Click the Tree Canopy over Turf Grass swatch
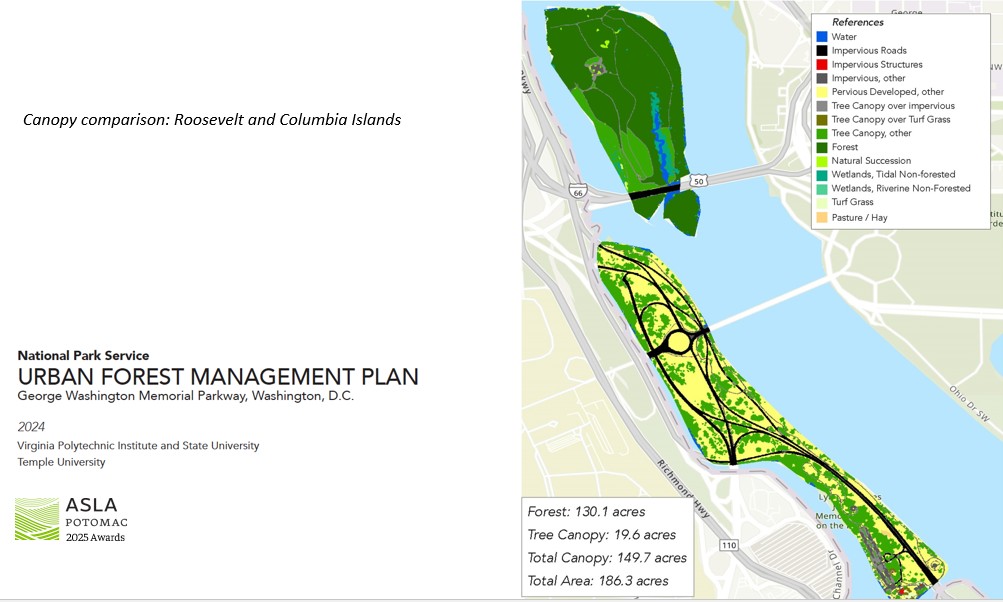This screenshot has height=602, width=1003. [x=822, y=120]
